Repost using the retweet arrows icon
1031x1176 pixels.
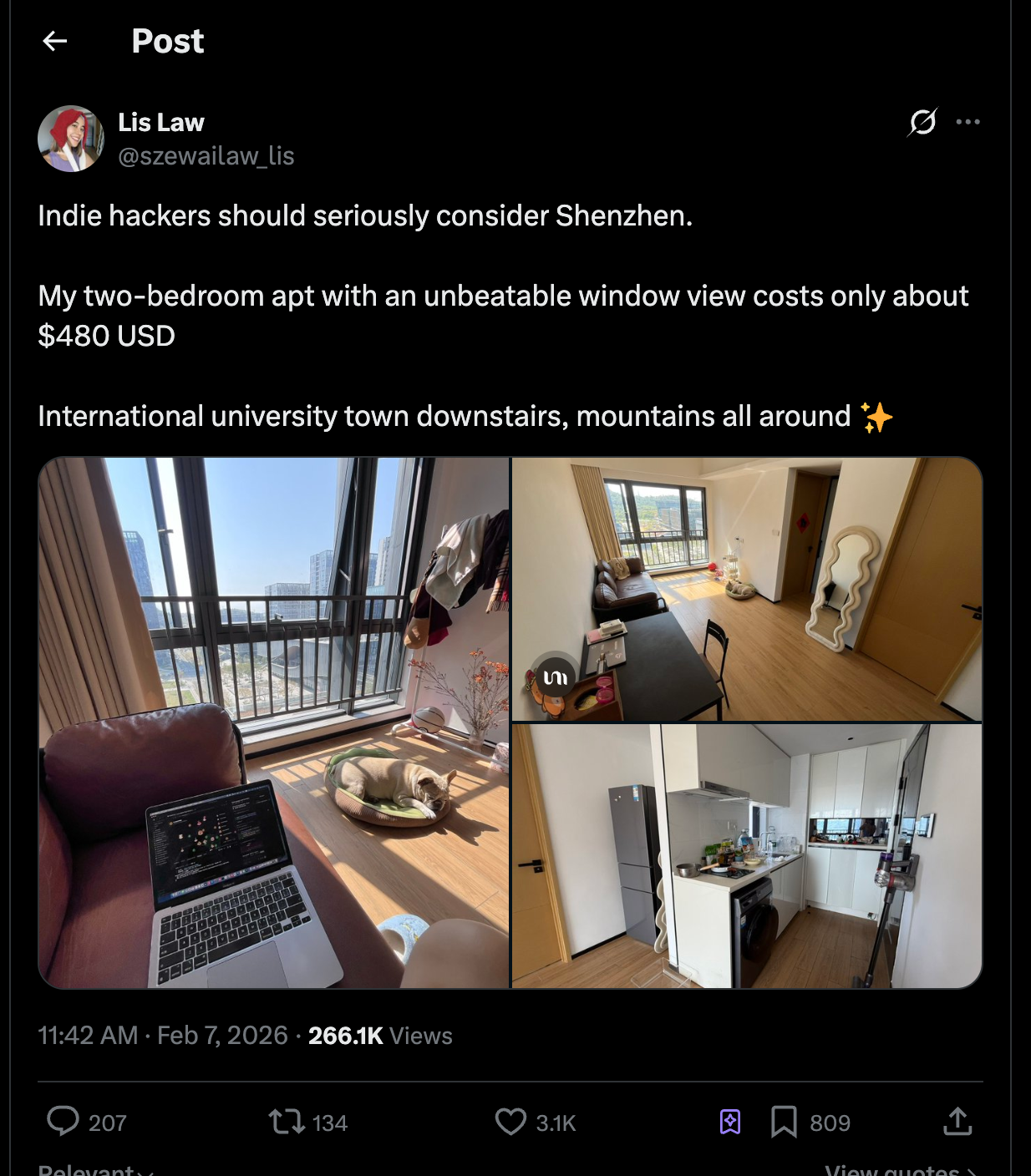pyautogui.click(x=287, y=1121)
